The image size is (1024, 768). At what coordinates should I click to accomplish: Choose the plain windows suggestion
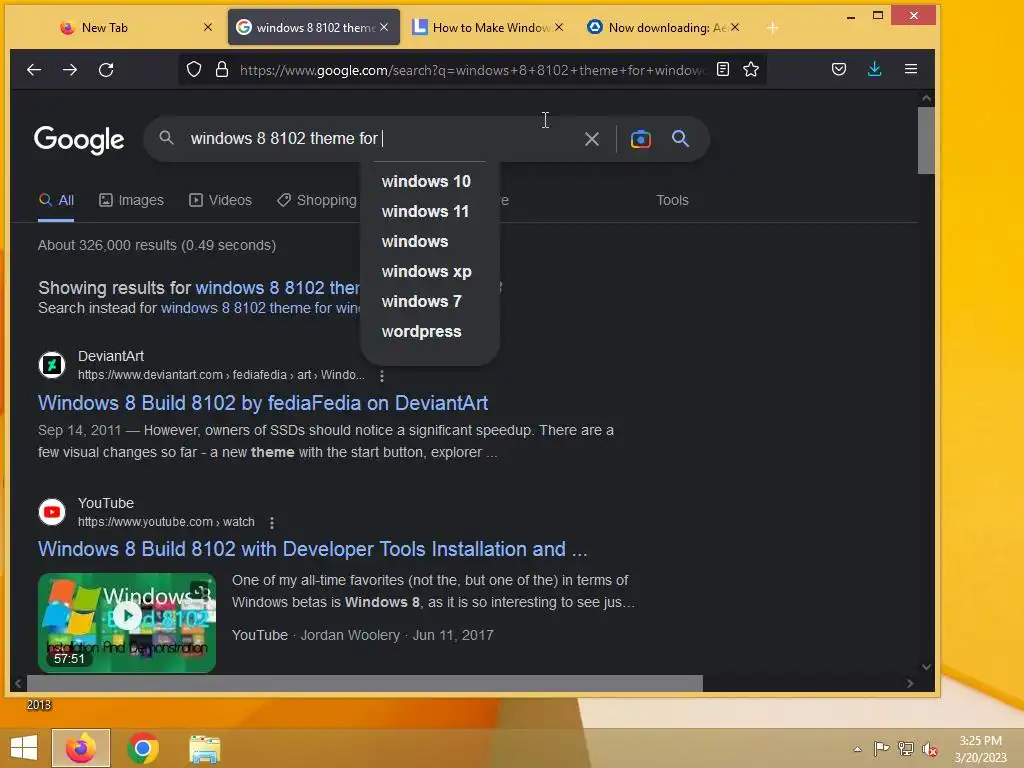click(x=429, y=242)
